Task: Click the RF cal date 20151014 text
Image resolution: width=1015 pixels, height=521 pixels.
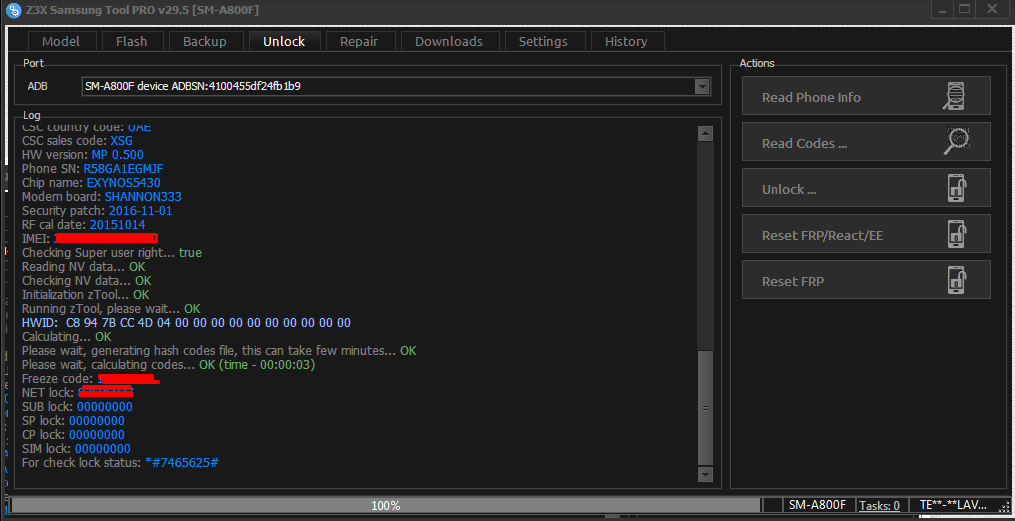Action: pyautogui.click(x=84, y=225)
